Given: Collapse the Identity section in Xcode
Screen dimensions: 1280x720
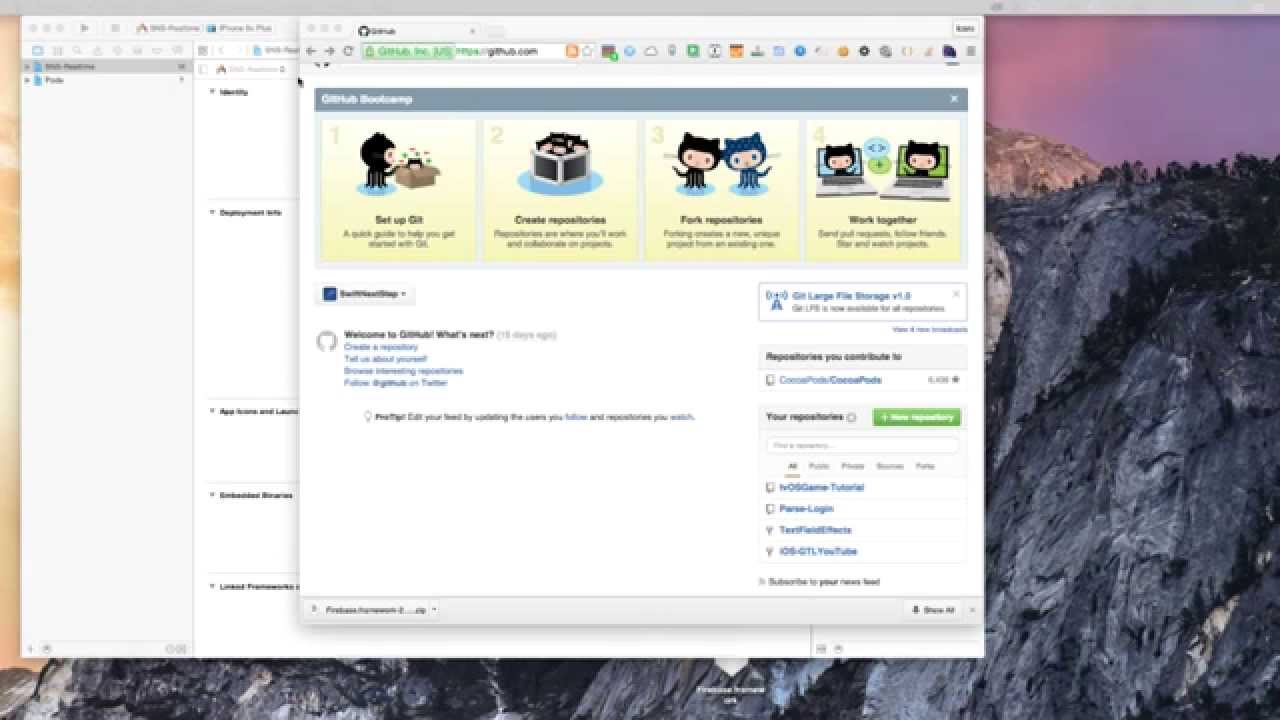Looking at the screenshot, I should pos(212,91).
